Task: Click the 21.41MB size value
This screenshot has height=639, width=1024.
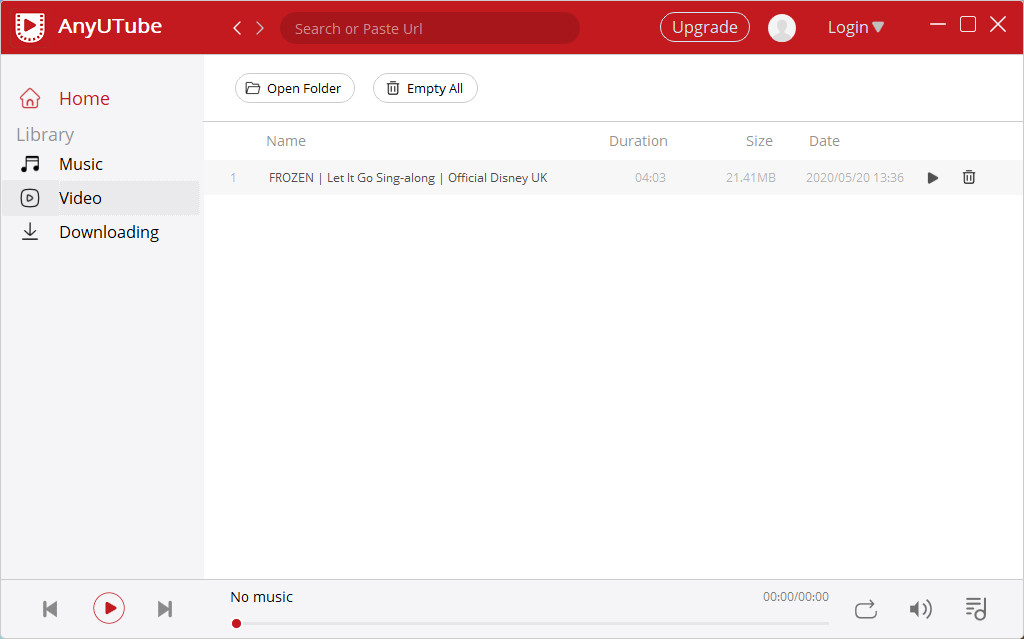Action: click(751, 178)
